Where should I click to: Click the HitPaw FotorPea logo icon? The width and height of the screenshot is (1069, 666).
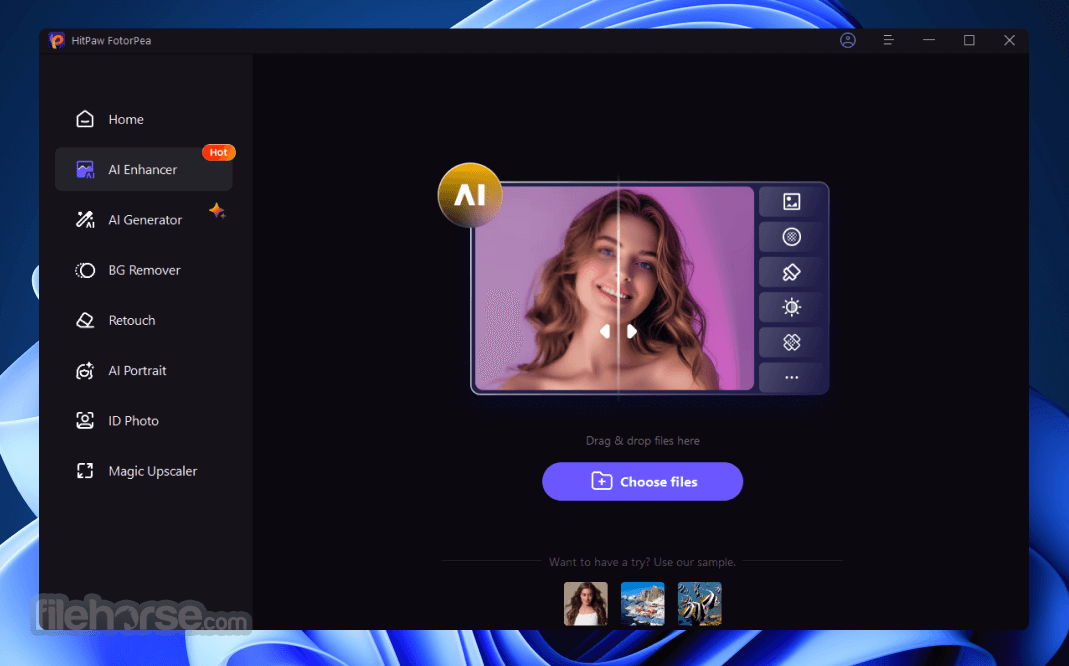(x=57, y=41)
